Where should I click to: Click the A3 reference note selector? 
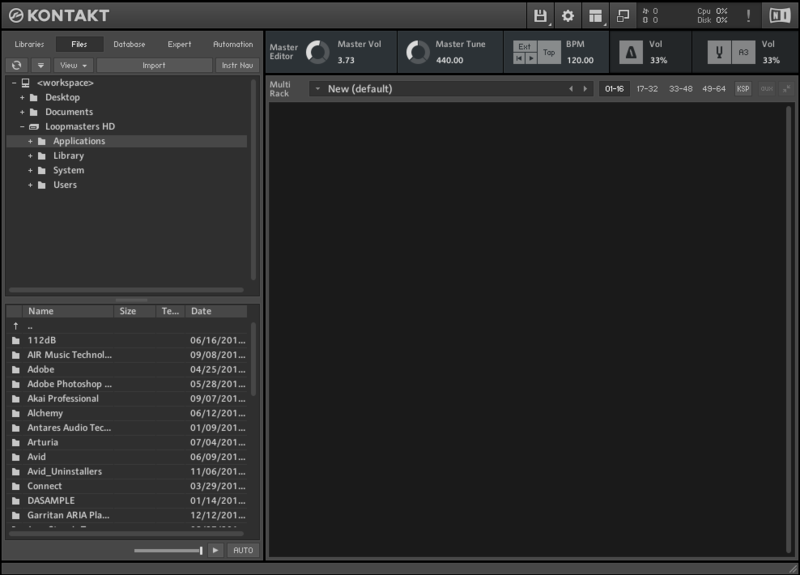pyautogui.click(x=743, y=52)
